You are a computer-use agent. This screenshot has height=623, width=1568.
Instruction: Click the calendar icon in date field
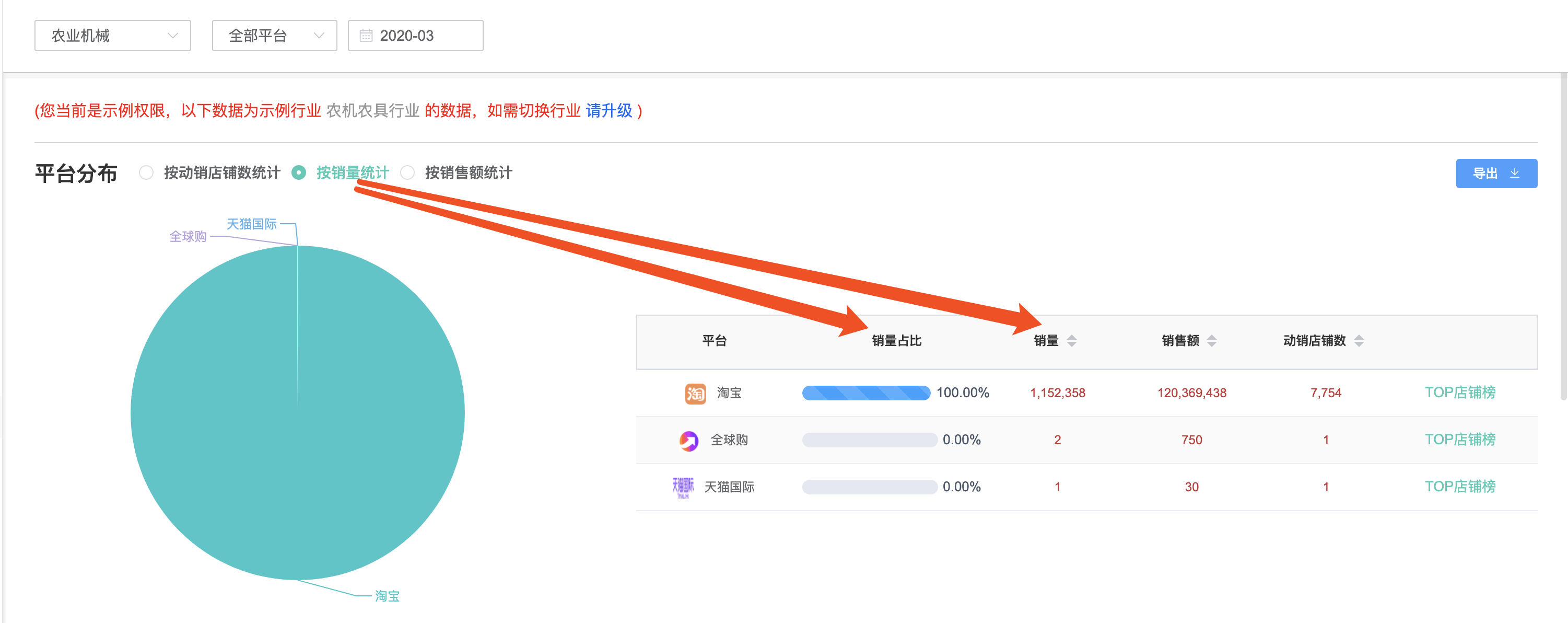coord(366,36)
